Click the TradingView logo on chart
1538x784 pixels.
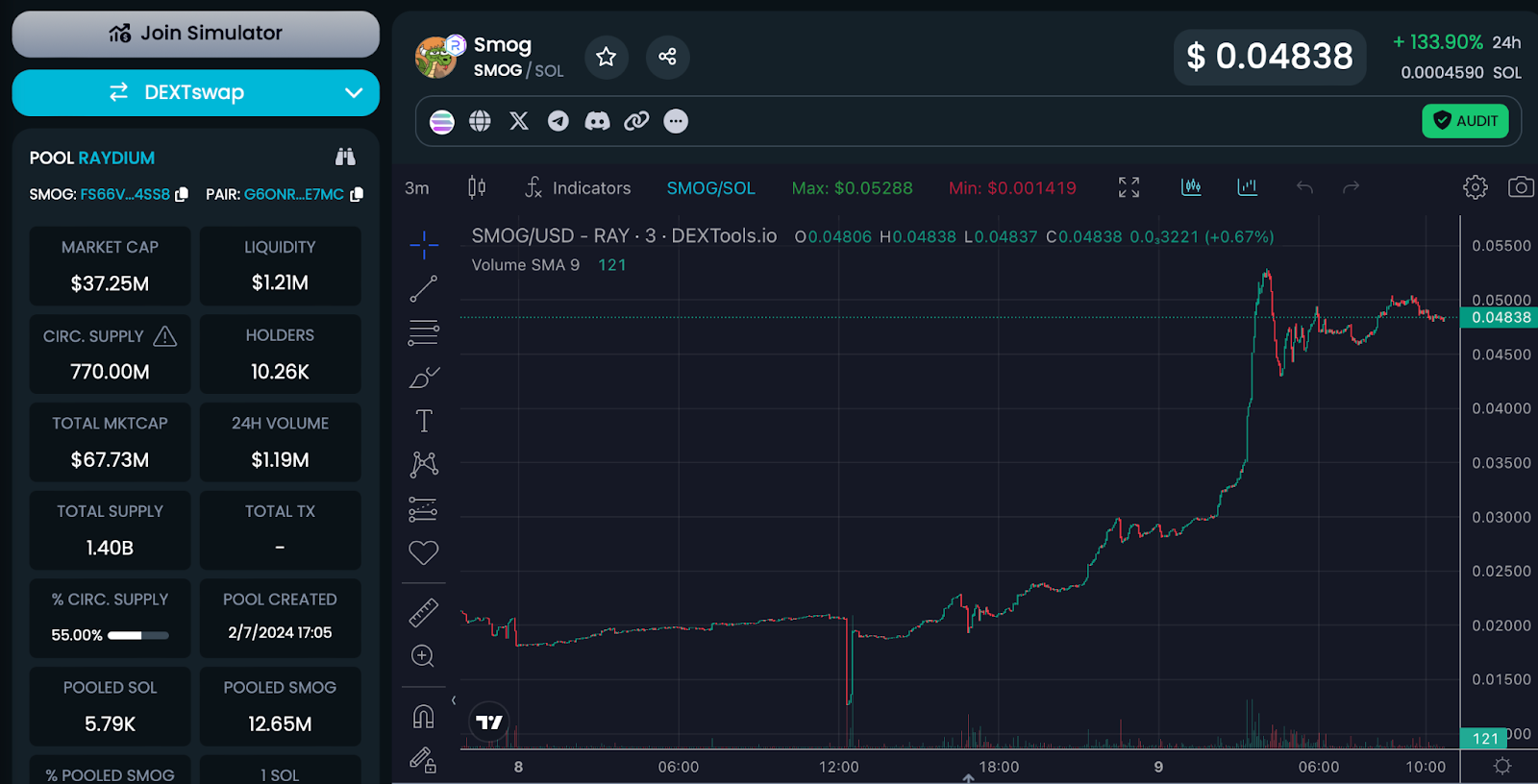coord(489,723)
